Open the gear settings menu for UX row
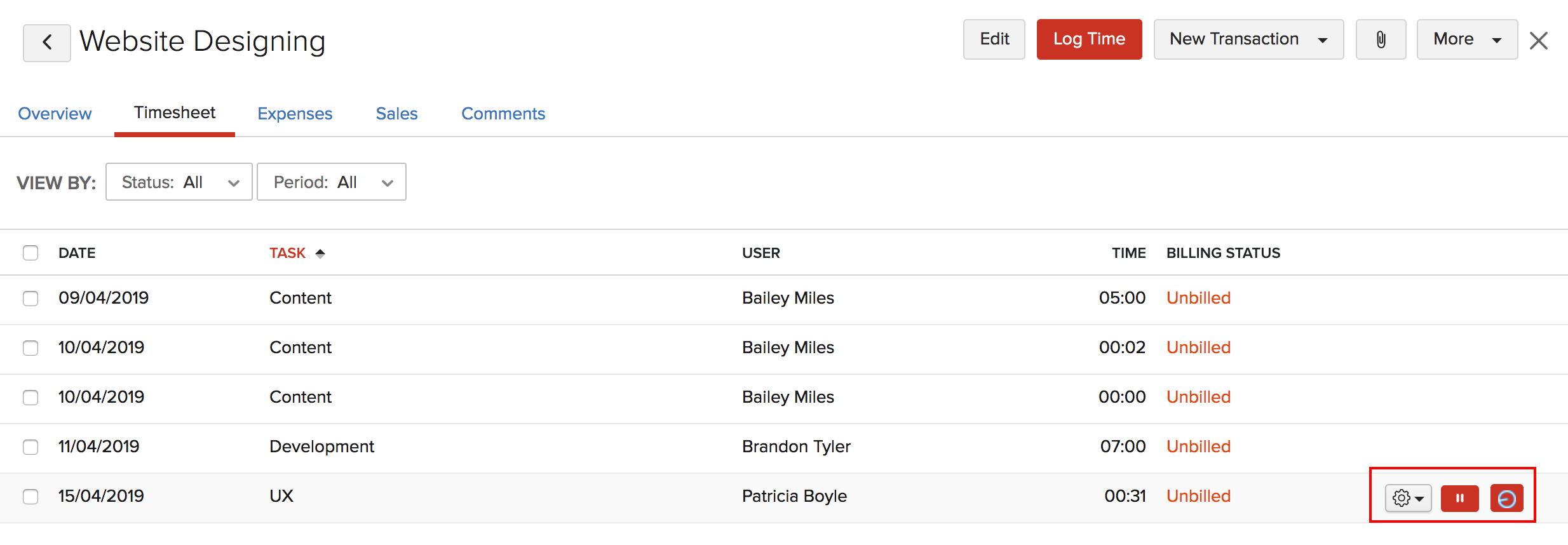The height and width of the screenshot is (545, 1568). coord(1408,498)
